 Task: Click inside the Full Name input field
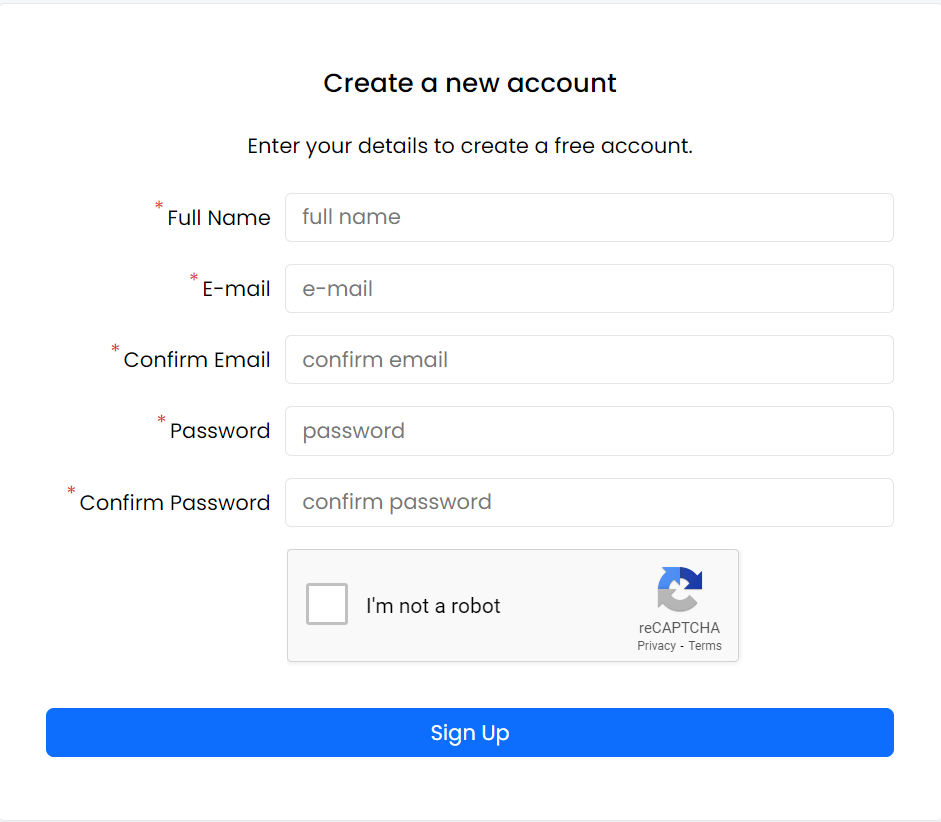pos(589,217)
